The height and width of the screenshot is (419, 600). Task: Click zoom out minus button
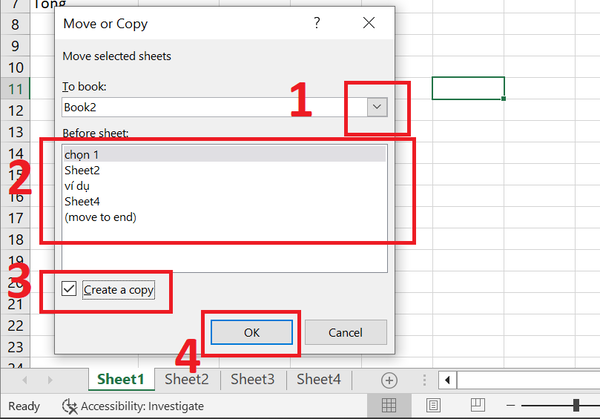coord(510,405)
